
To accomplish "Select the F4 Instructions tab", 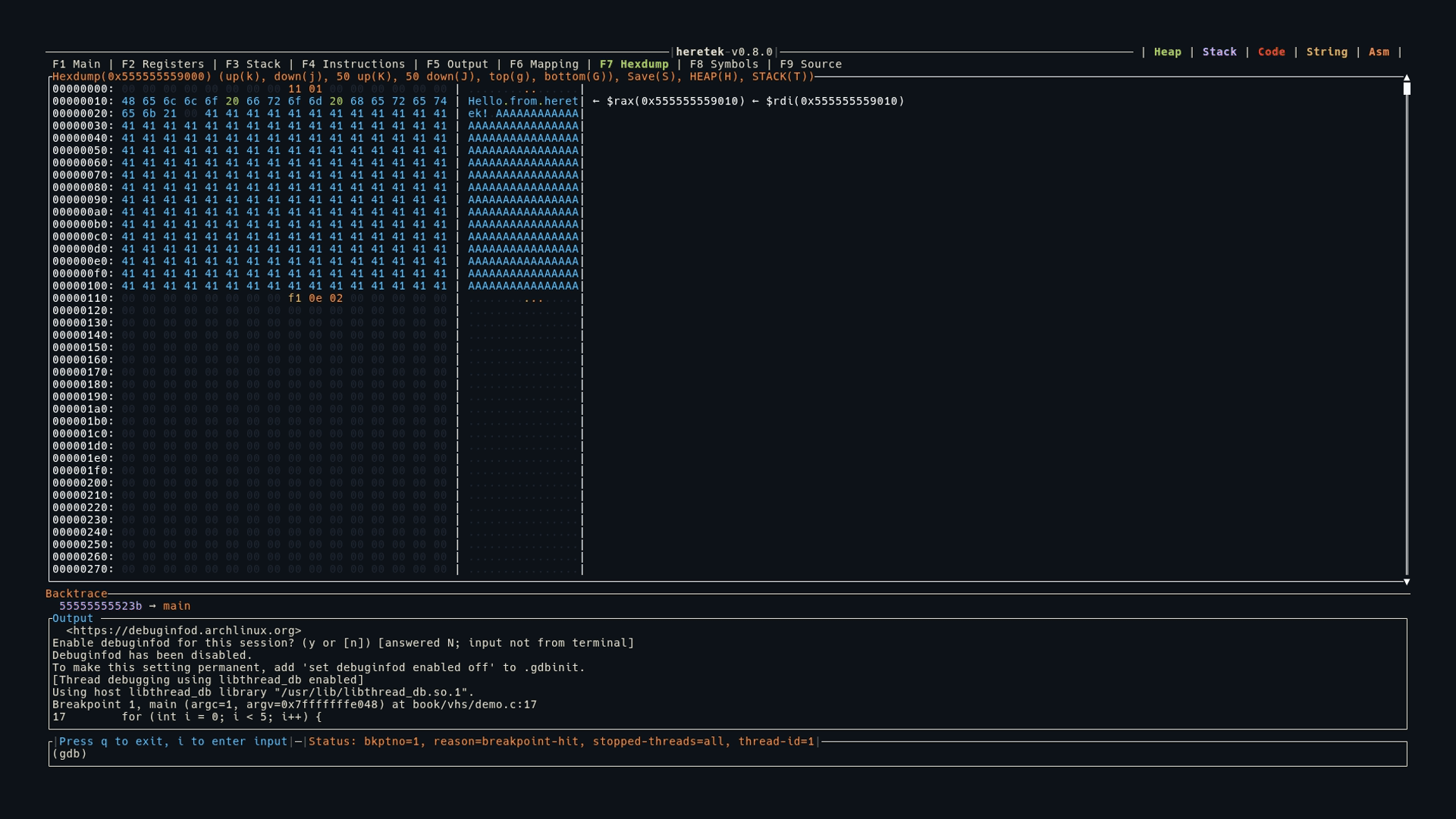I will (353, 64).
